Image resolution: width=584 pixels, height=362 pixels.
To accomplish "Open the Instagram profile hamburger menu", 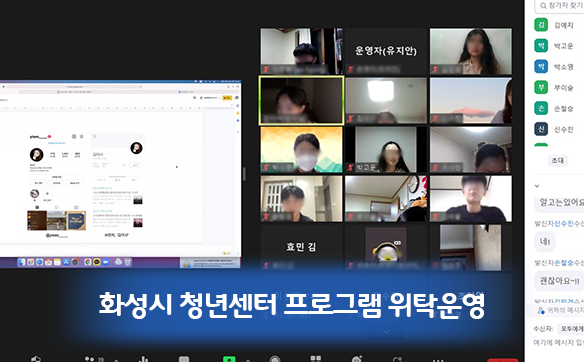I will click(82, 136).
